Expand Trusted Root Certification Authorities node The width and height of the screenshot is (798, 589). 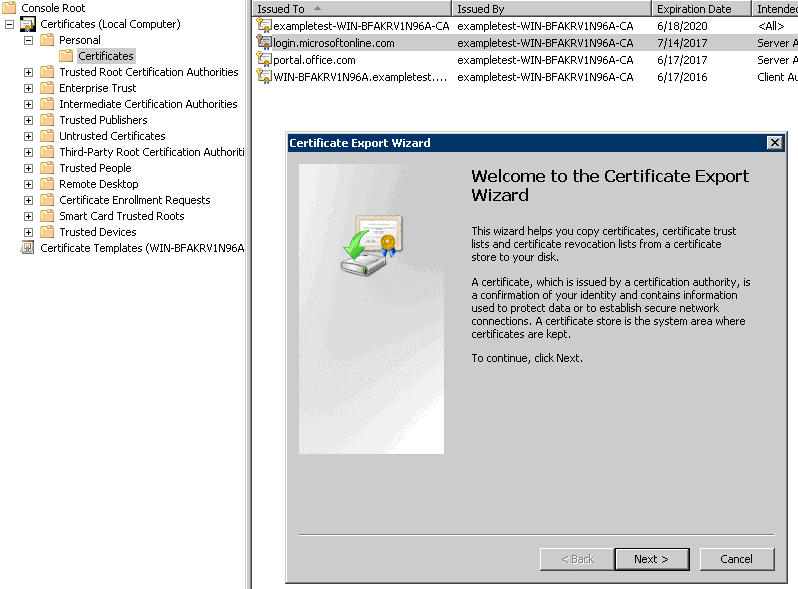coord(28,72)
